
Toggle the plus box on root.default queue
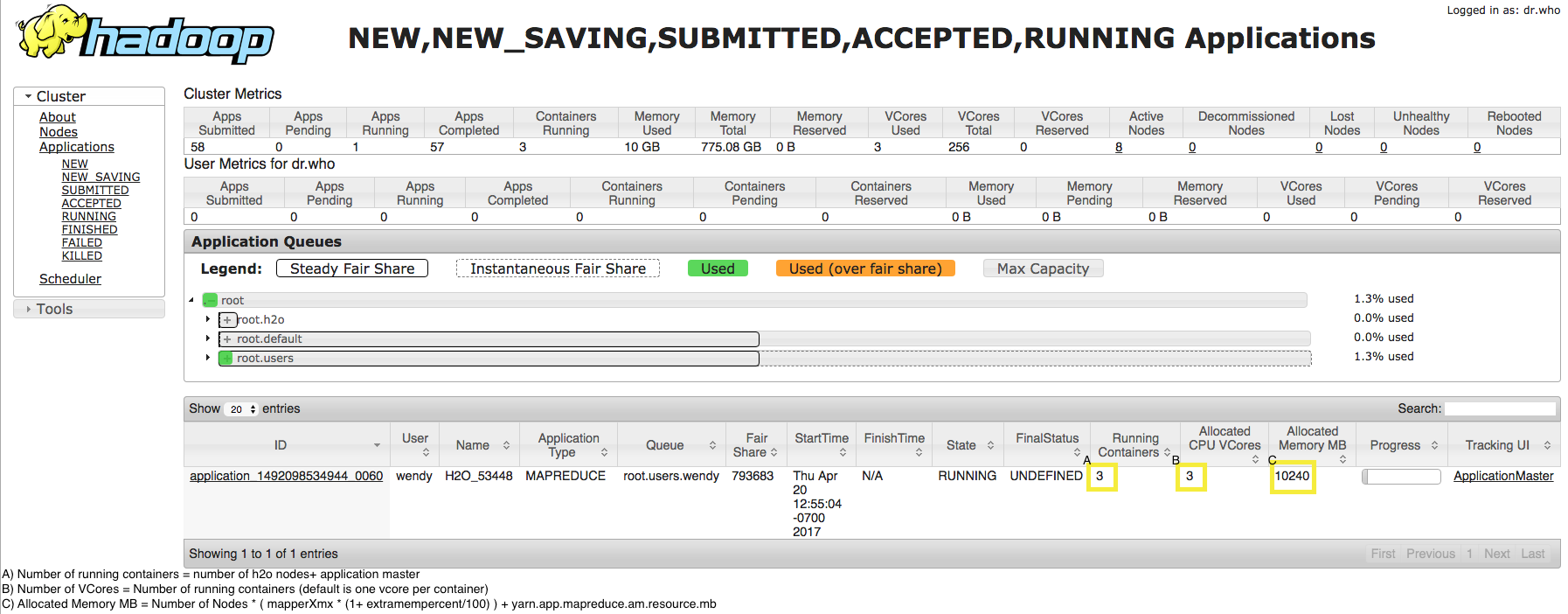point(227,339)
